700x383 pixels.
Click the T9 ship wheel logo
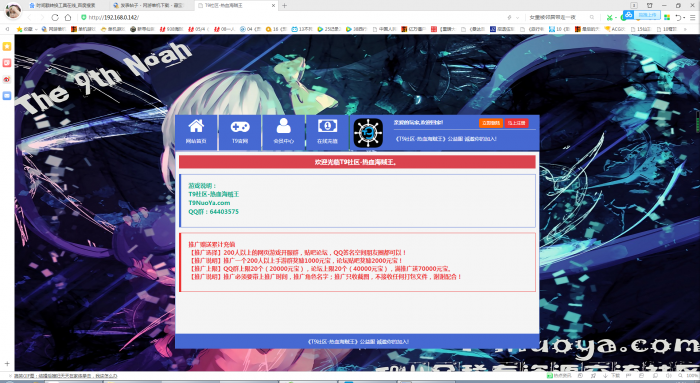(x=368, y=133)
